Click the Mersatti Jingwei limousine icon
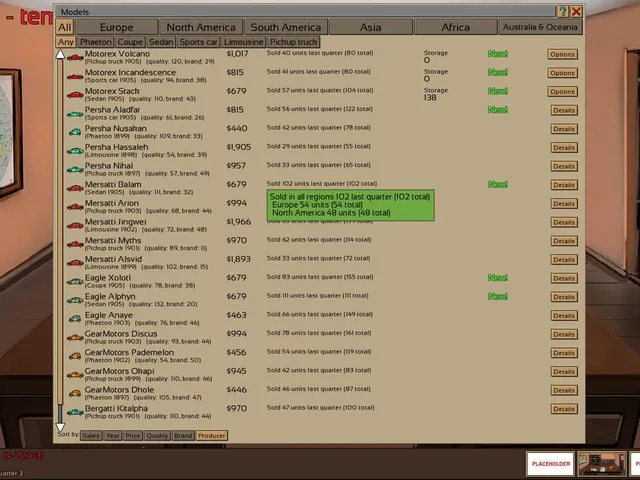 (x=75, y=226)
